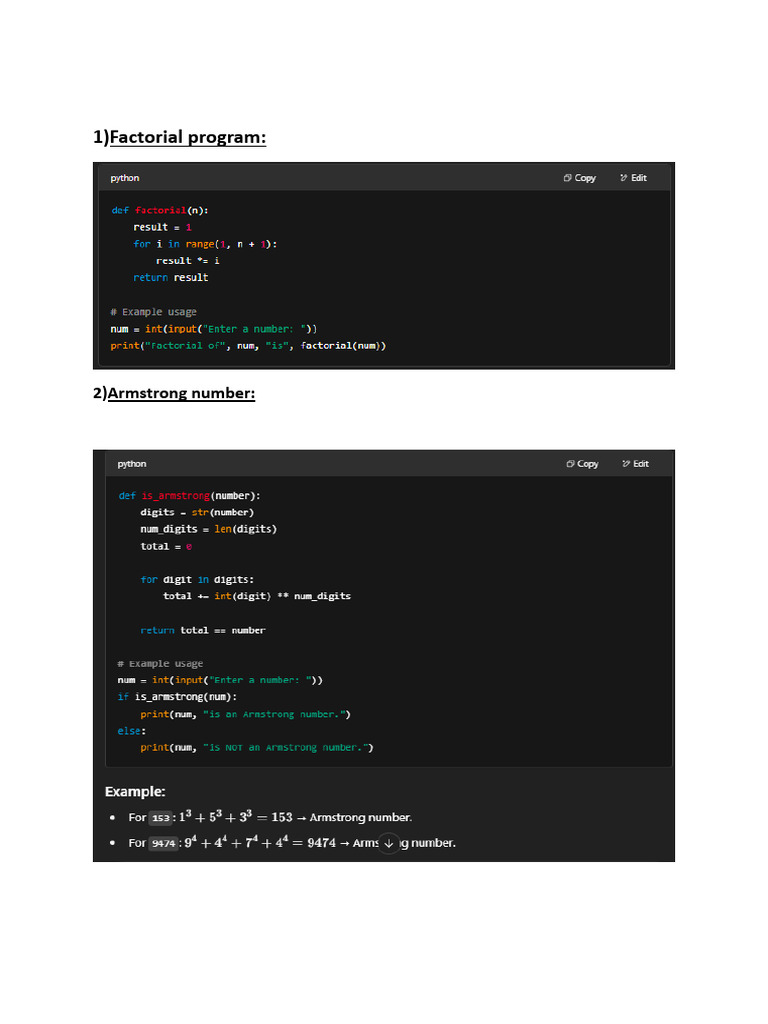Click the python label above the Armstrong code
This screenshot has height=1024, width=768.
point(132,464)
